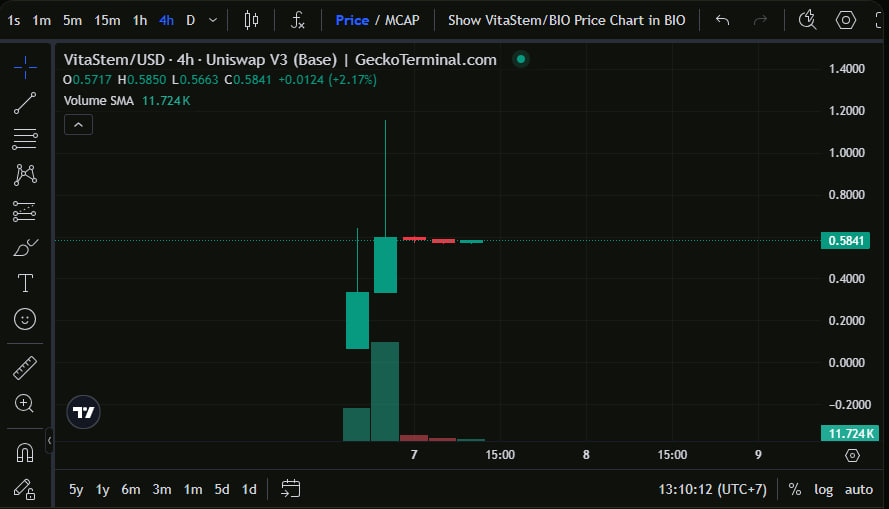Toggle percent scale mode

795,489
